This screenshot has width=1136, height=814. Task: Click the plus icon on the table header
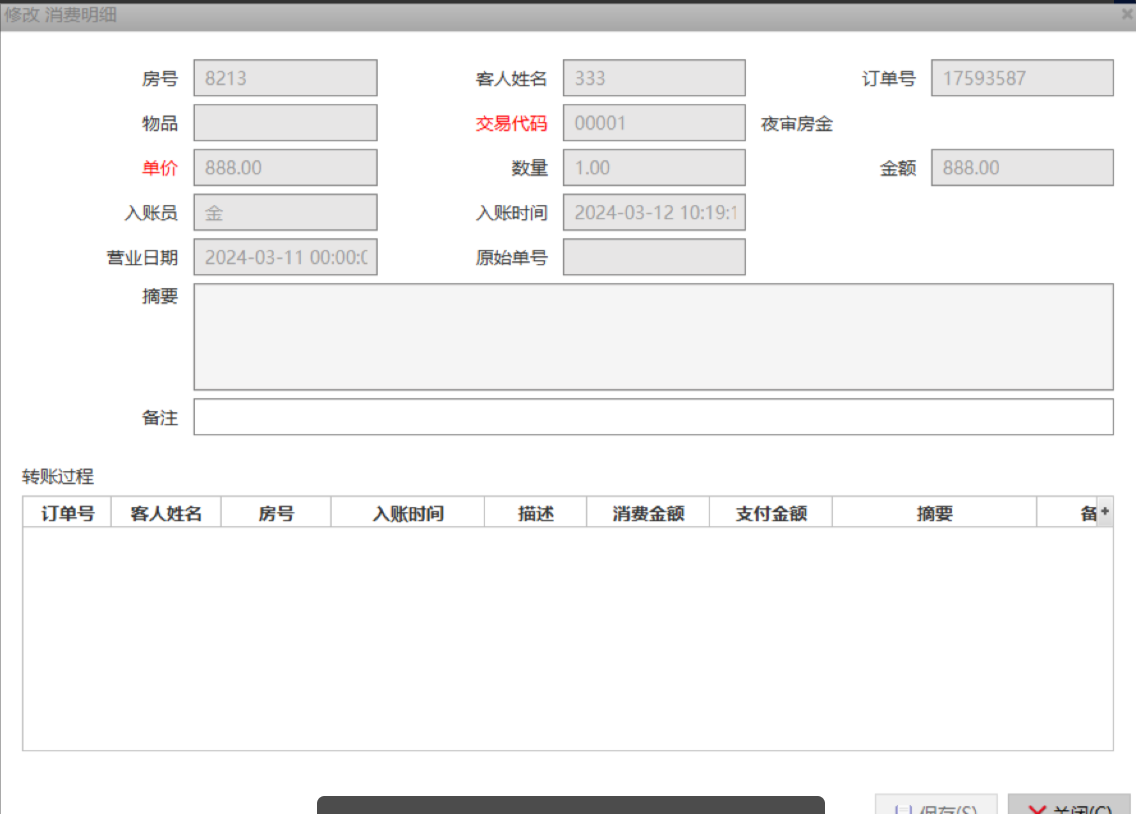[x=1105, y=512]
